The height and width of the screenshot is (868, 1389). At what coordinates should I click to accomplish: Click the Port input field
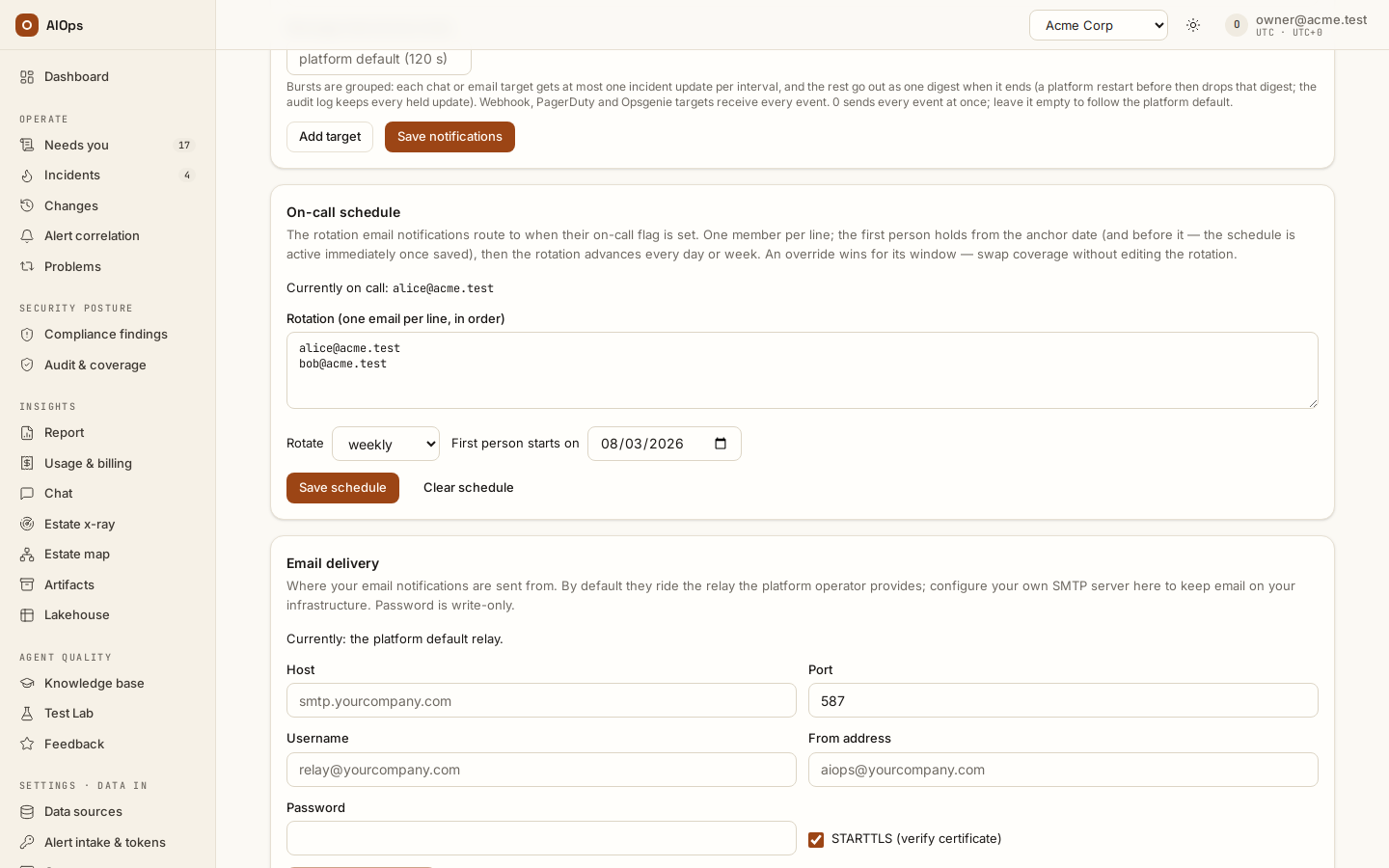point(1063,701)
